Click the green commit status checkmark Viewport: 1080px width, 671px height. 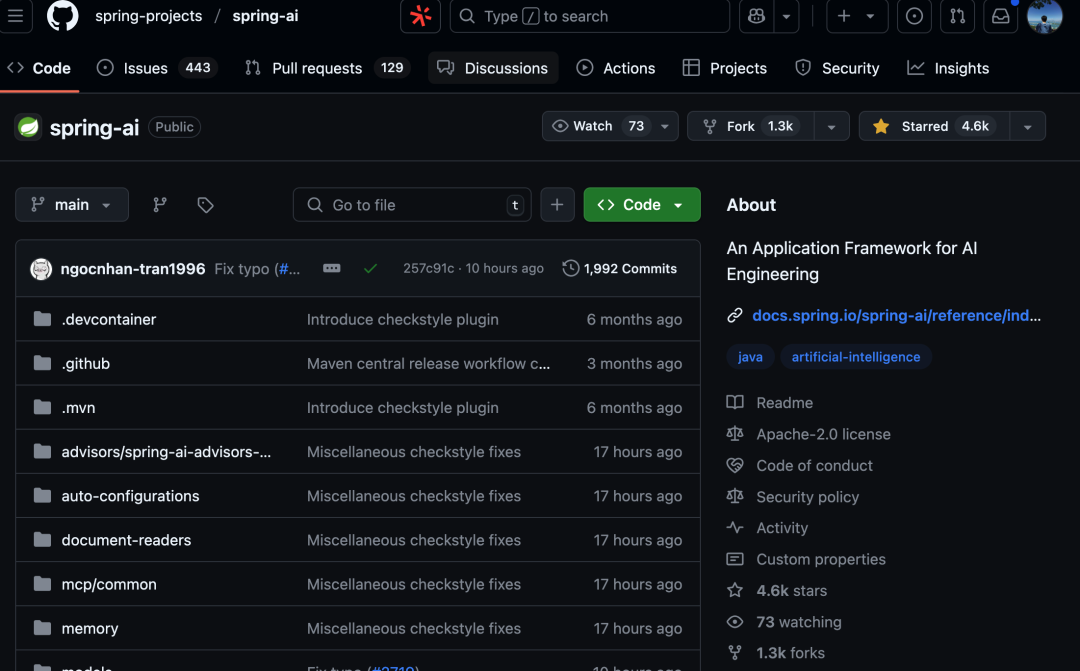pyautogui.click(x=371, y=269)
